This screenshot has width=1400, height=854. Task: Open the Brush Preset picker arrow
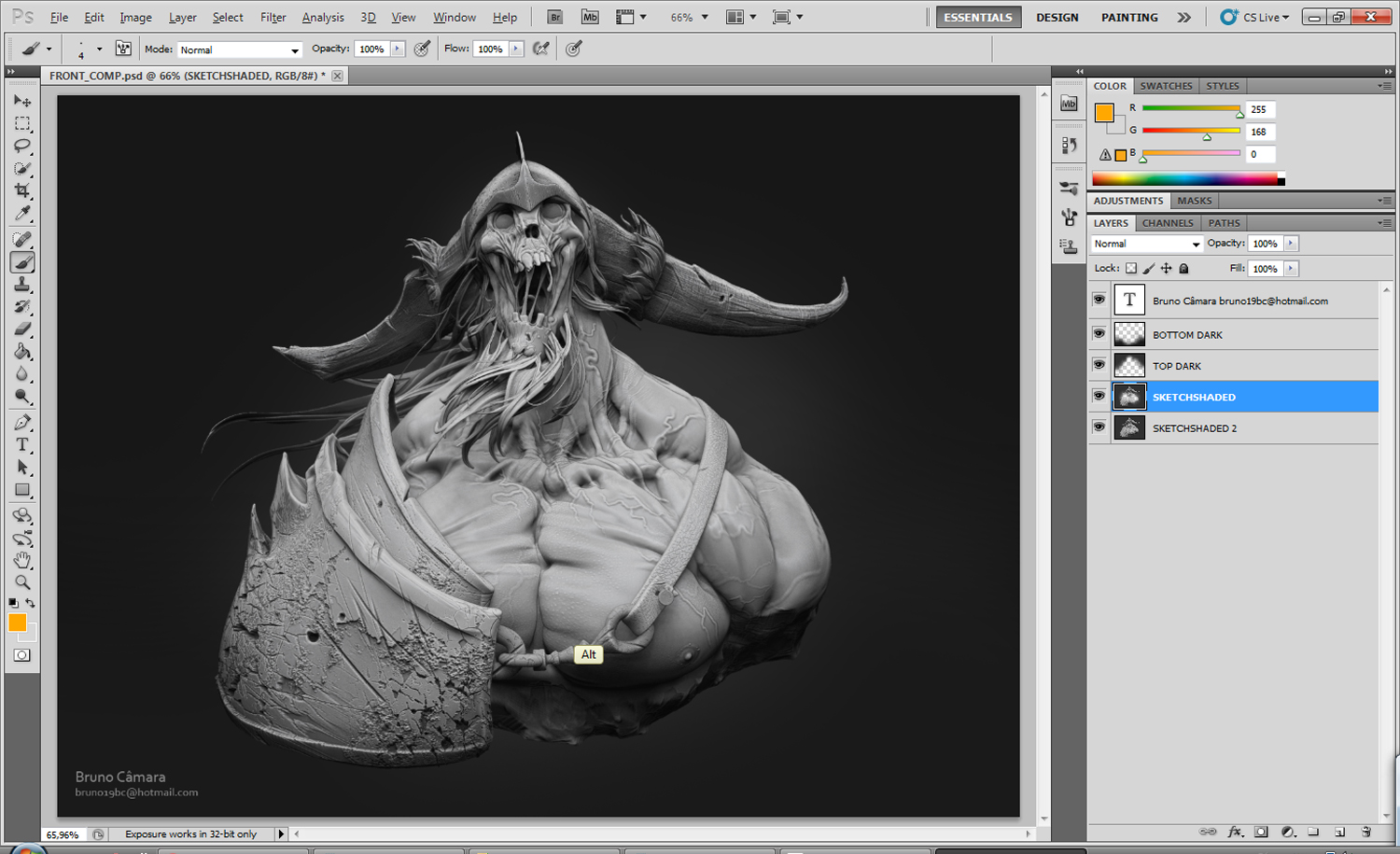[x=99, y=49]
